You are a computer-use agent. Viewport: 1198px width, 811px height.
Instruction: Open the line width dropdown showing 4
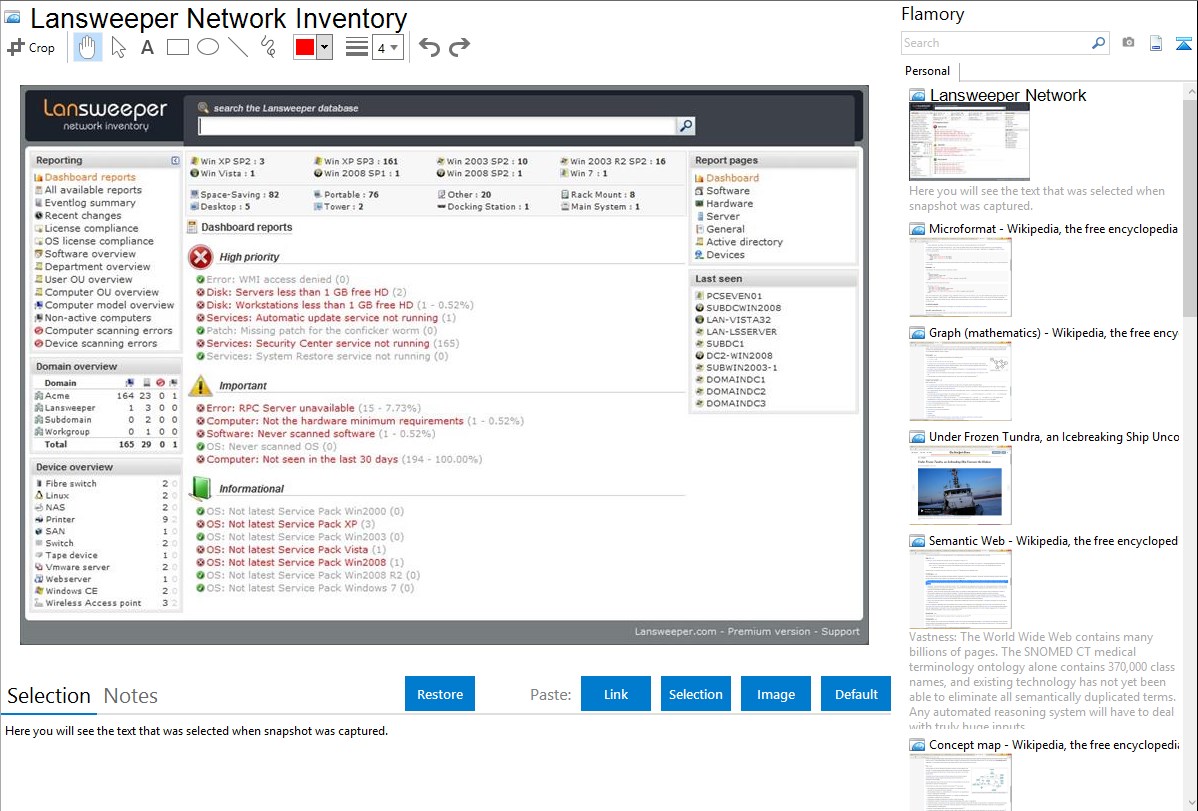(387, 48)
